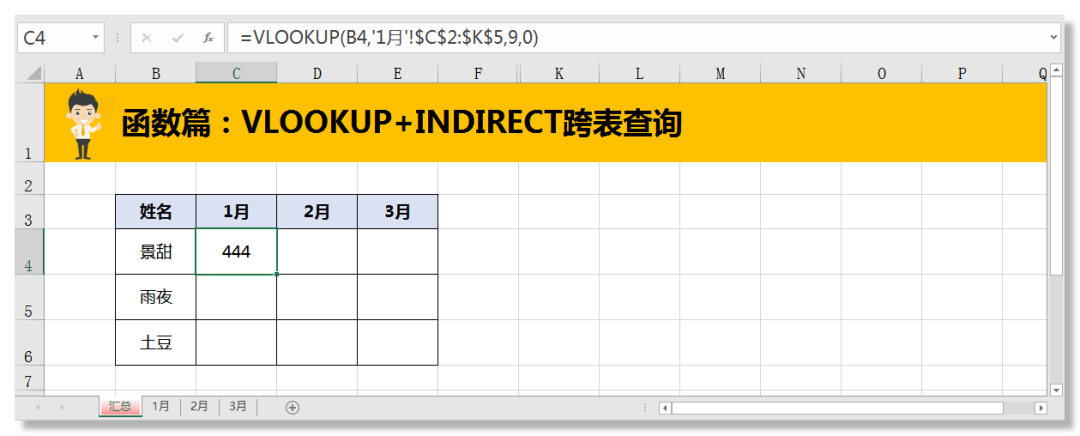Select column O header
The height and width of the screenshot is (436, 1080).
[x=881, y=74]
